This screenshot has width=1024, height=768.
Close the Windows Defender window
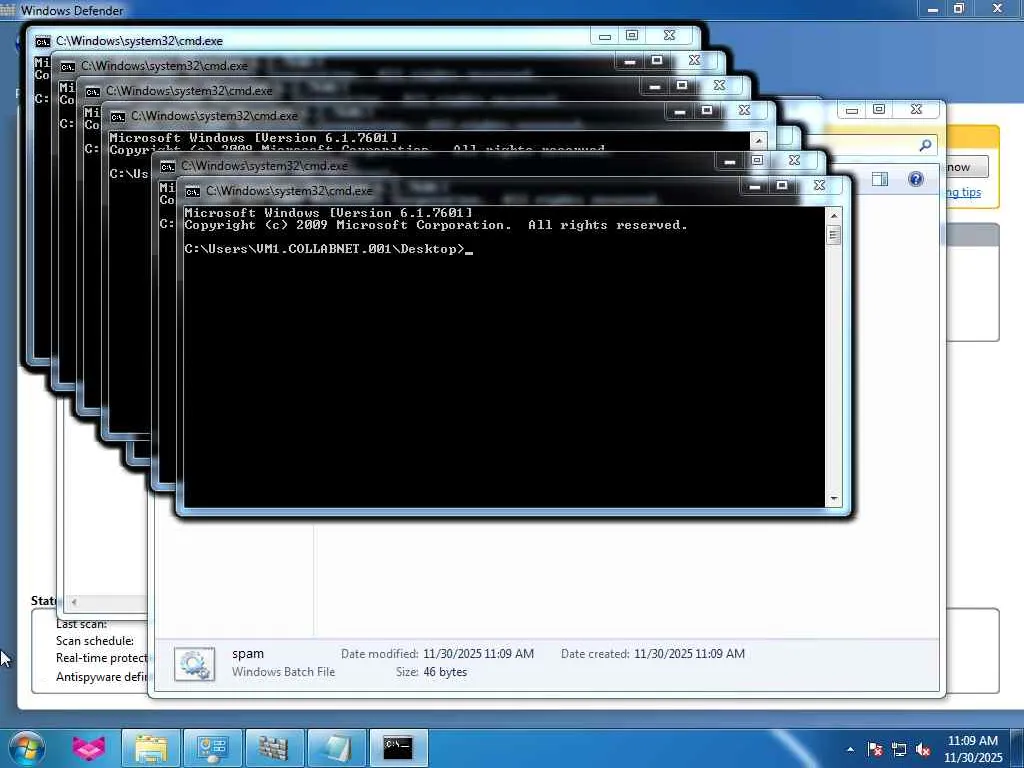pyautogui.click(x=997, y=9)
